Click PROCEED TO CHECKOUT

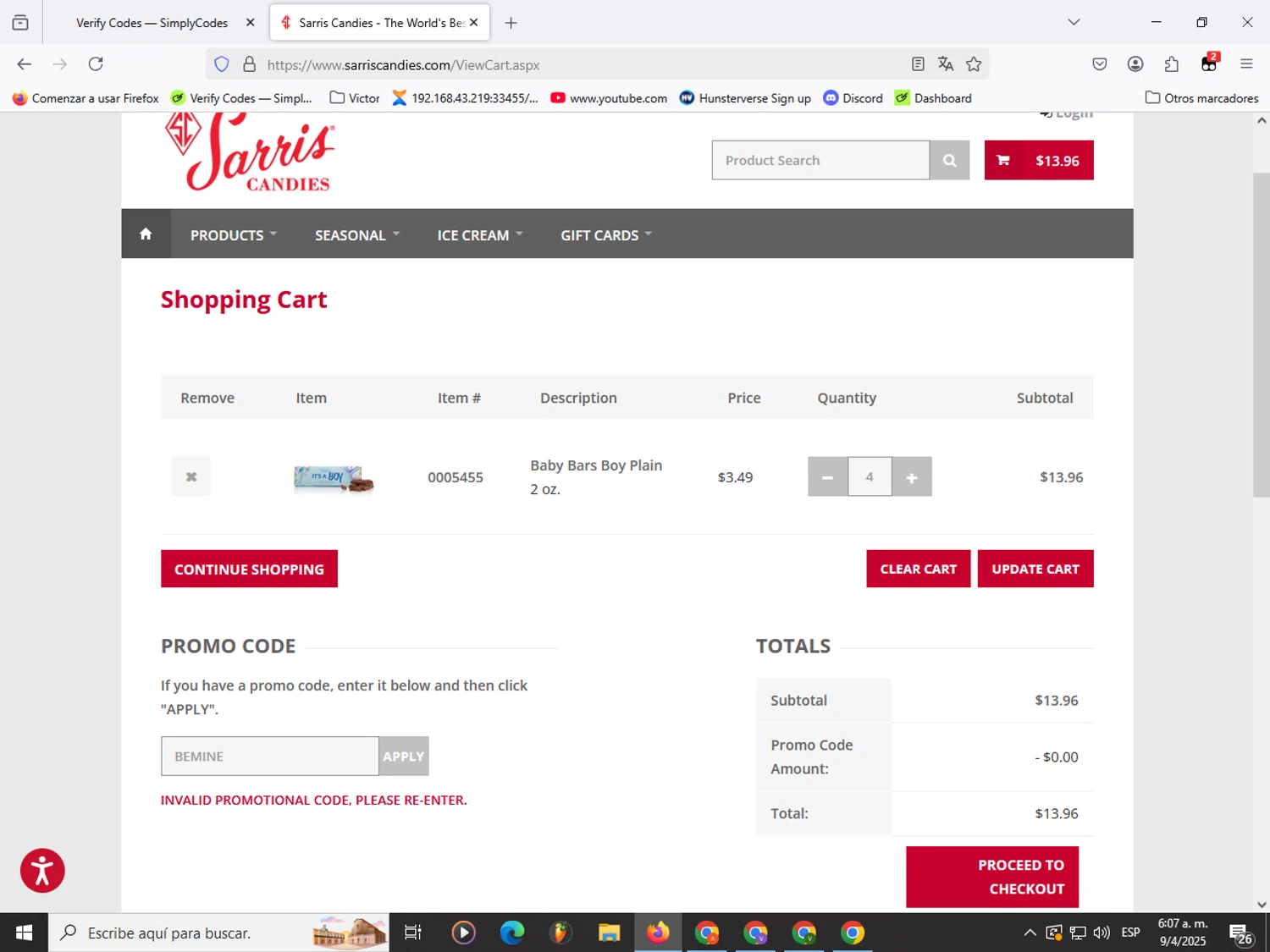pyautogui.click(x=991, y=877)
